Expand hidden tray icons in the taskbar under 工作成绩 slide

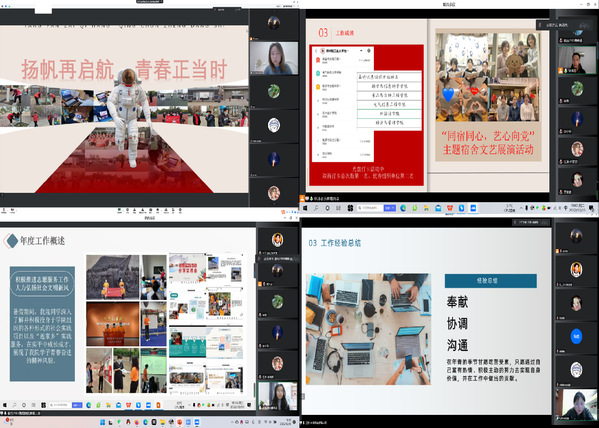point(521,208)
